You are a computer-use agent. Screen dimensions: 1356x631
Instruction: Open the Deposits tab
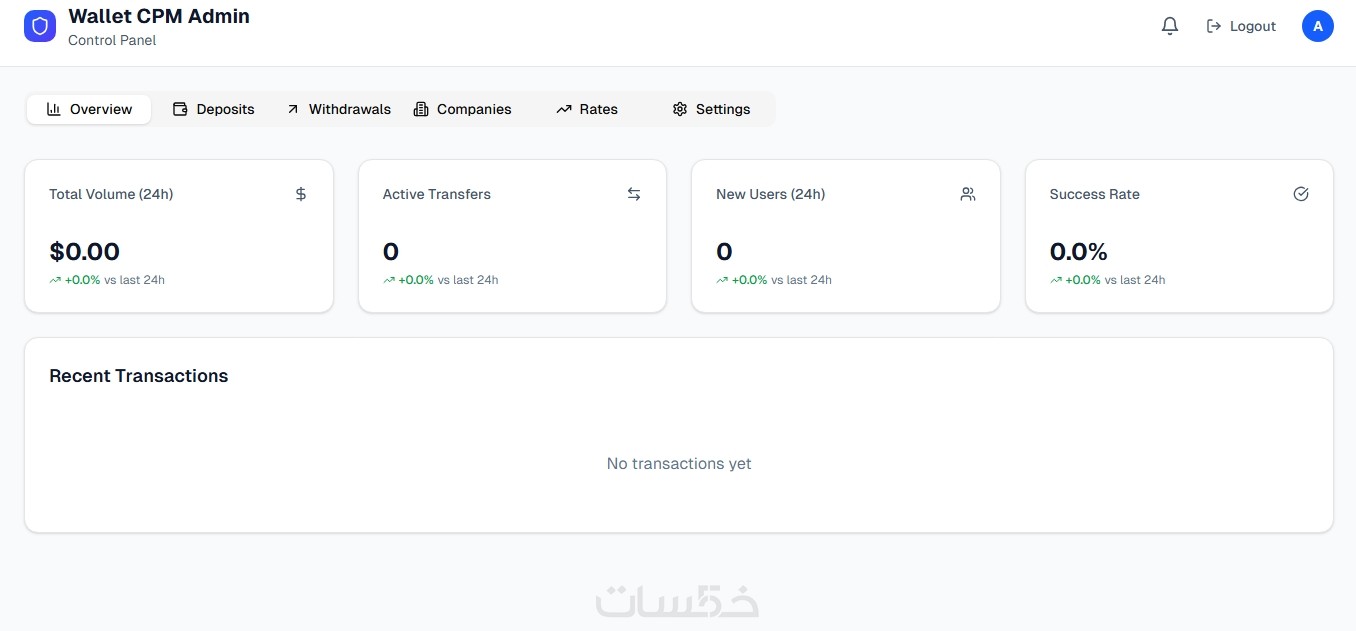click(x=214, y=109)
